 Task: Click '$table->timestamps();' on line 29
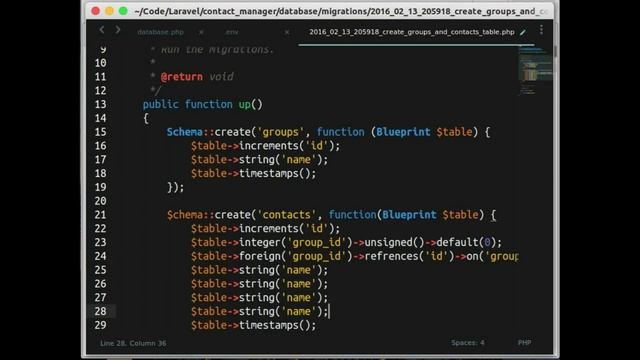click(x=253, y=325)
